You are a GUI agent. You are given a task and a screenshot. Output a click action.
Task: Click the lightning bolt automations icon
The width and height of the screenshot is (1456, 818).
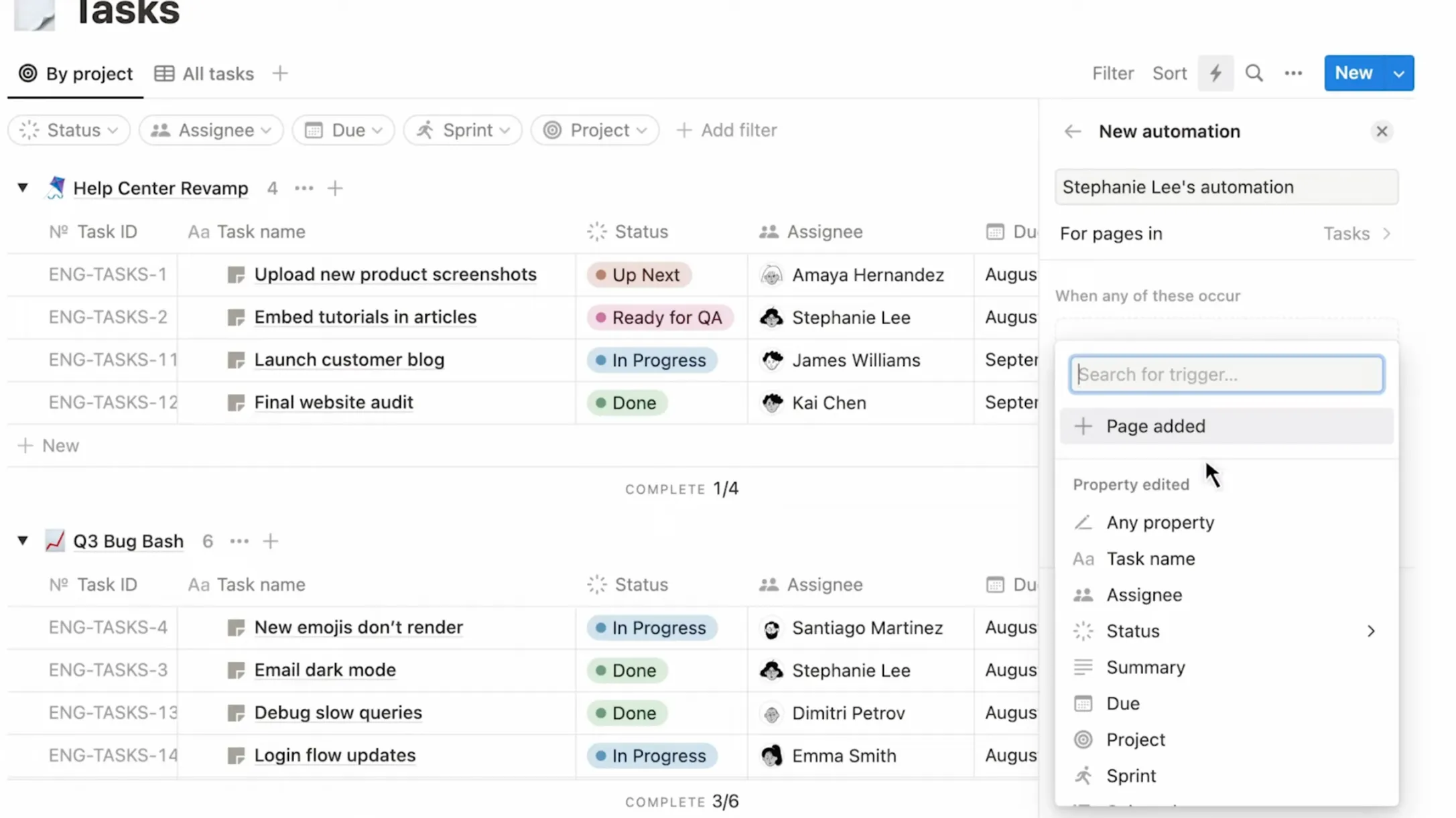tap(1215, 73)
